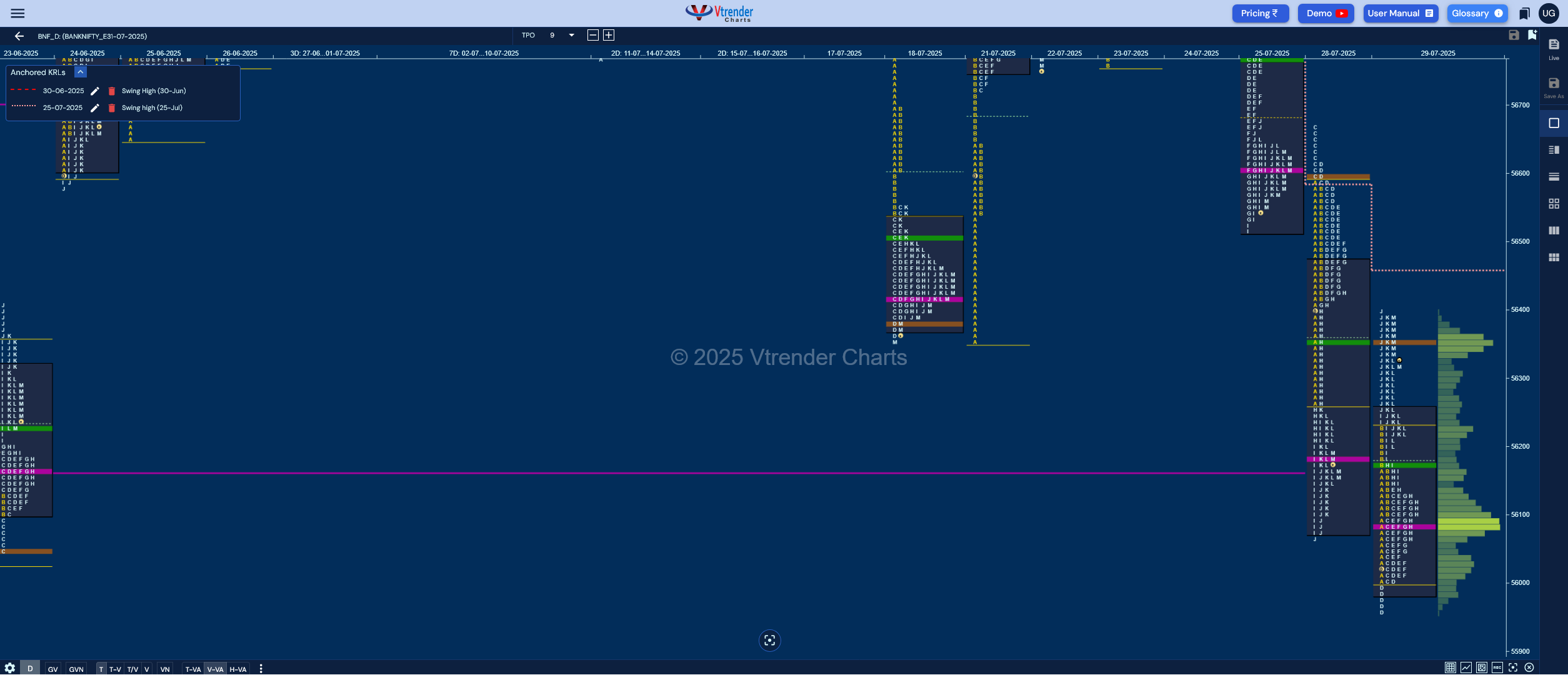This screenshot has height=675, width=1568.
Task: Open the three-dot more options menu
Action: click(261, 669)
